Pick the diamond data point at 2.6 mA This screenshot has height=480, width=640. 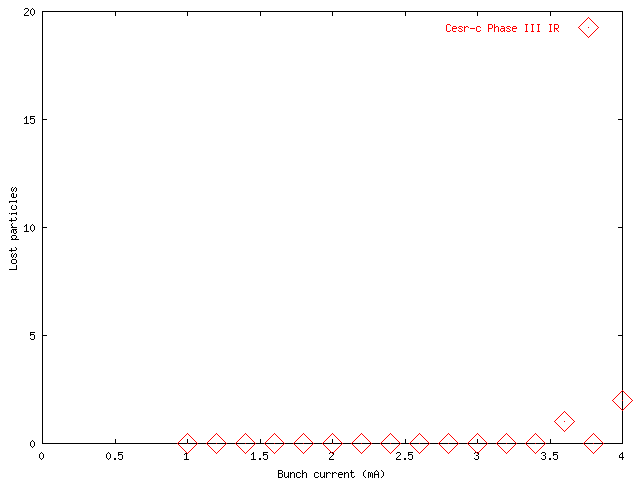tap(420, 443)
